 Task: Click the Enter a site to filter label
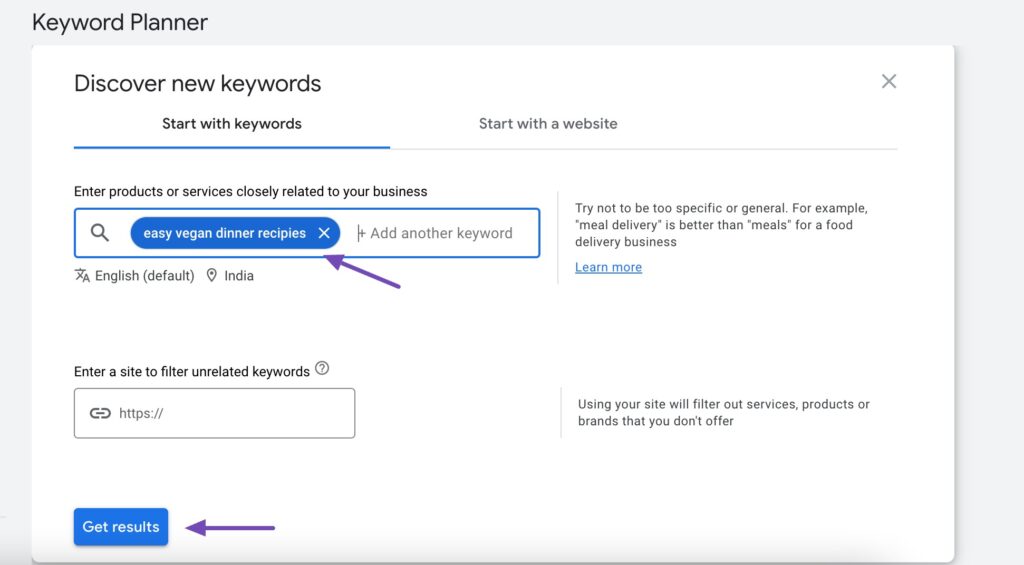pyautogui.click(x=191, y=372)
